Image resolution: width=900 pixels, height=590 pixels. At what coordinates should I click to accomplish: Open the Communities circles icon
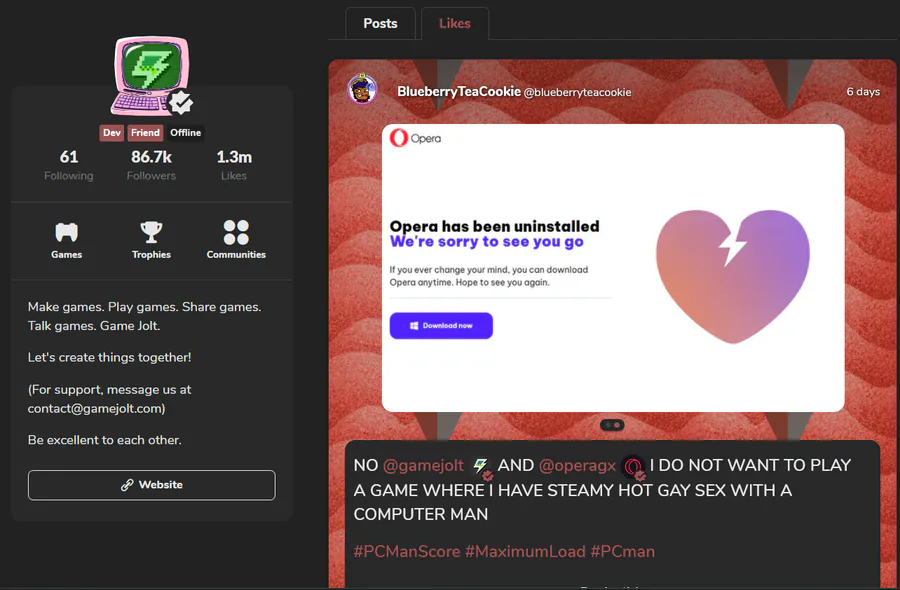(236, 232)
